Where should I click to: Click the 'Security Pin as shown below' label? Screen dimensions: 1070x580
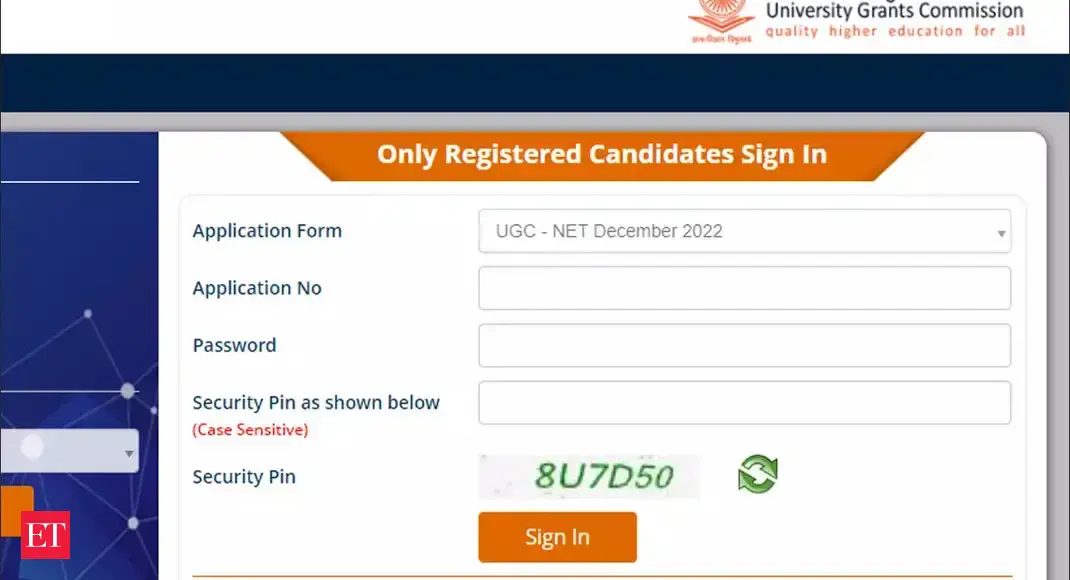click(x=316, y=402)
